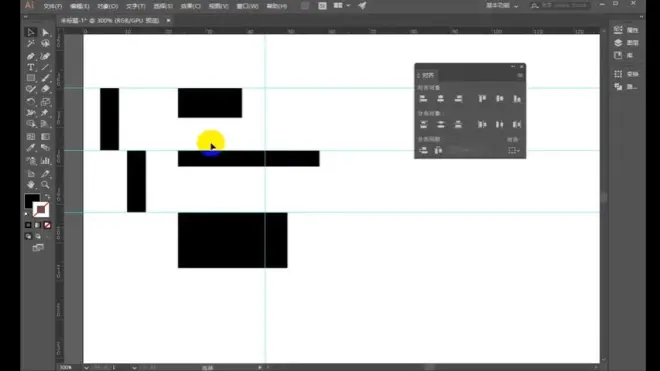660x371 pixels.
Task: Select the Width tool
Action: [31, 113]
